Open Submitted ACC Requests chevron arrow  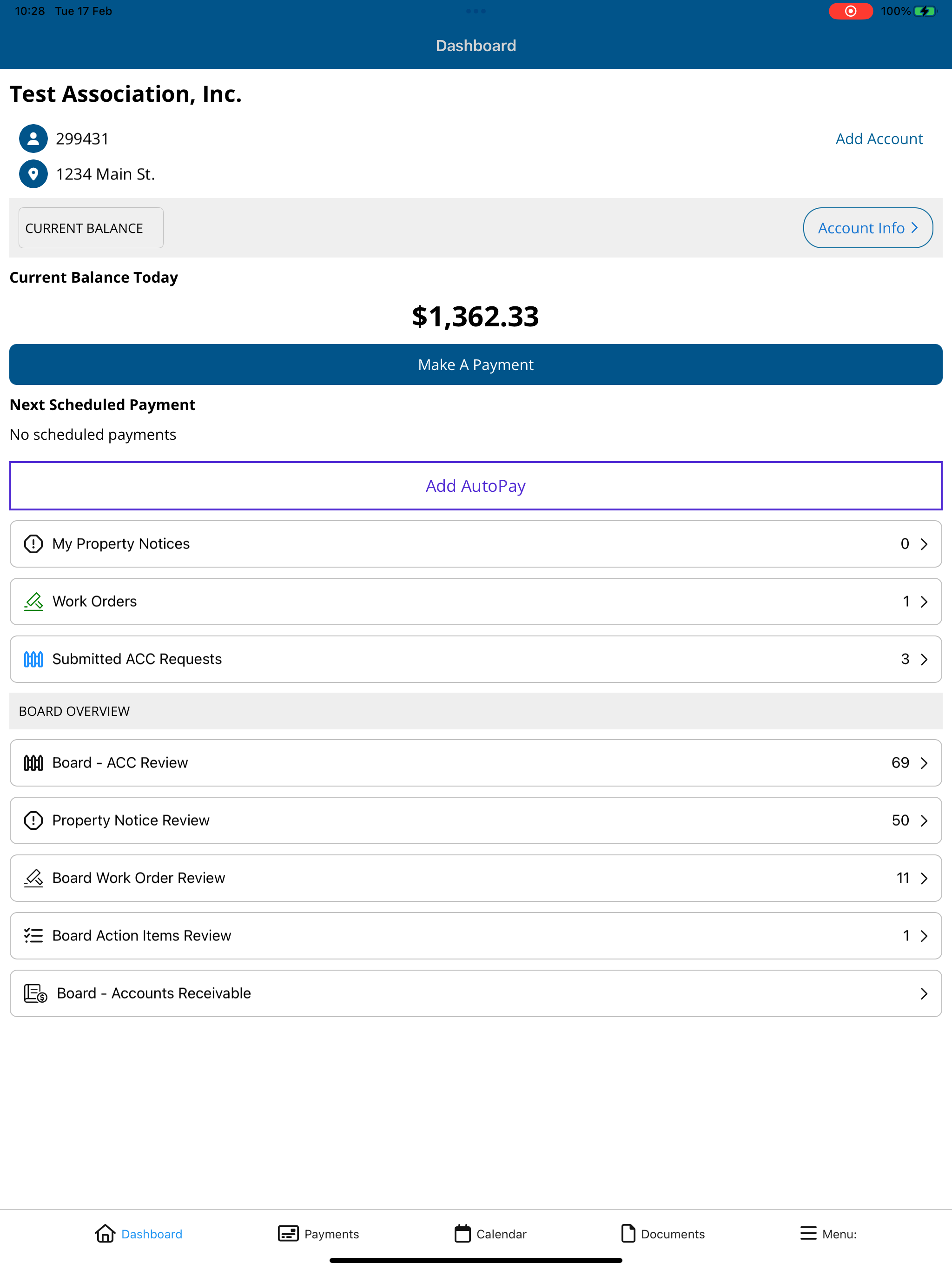click(x=924, y=659)
